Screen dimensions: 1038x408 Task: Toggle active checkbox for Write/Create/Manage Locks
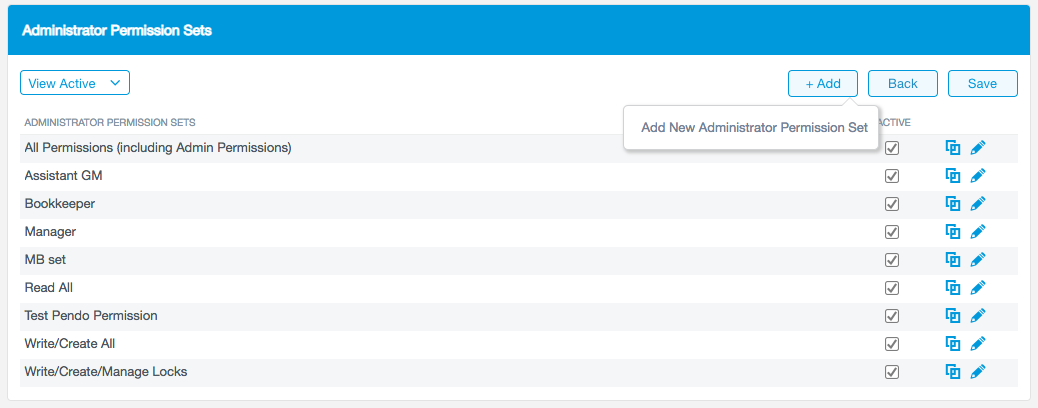point(892,372)
